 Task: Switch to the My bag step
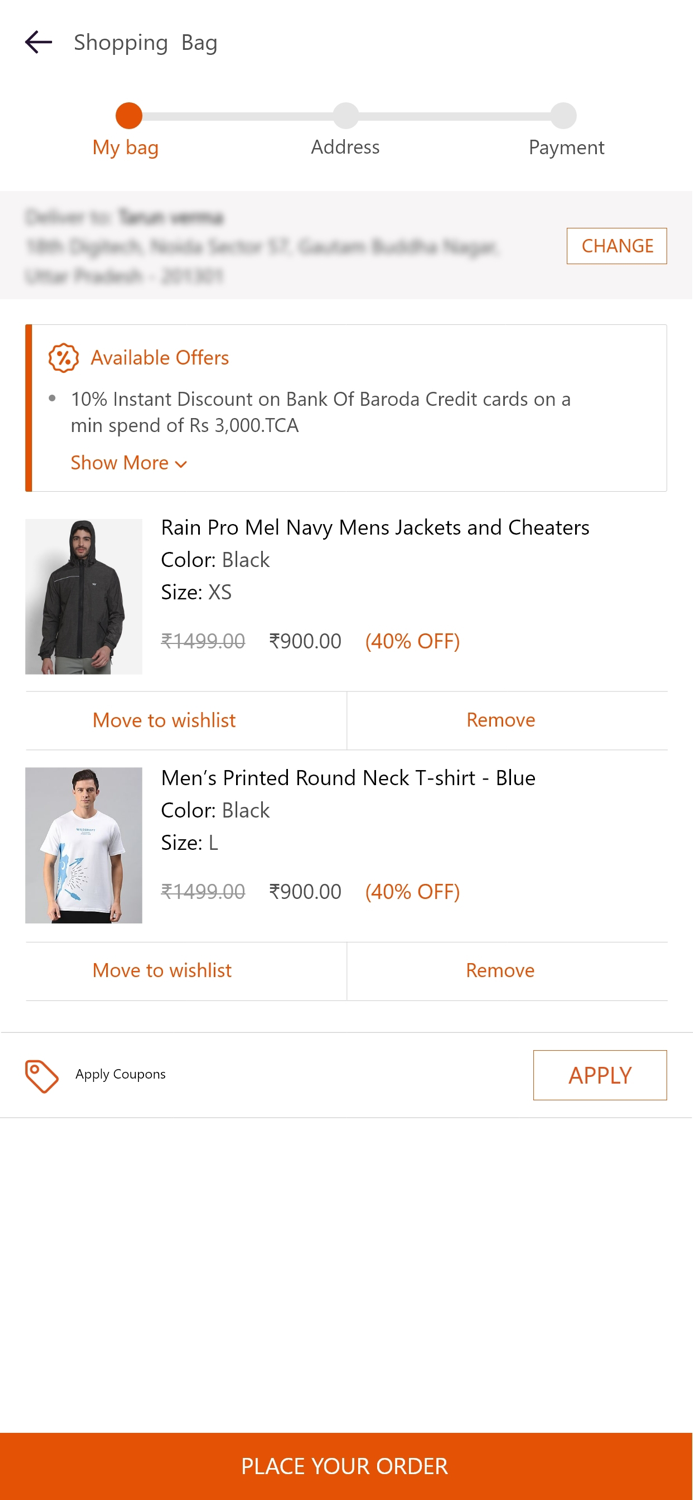125,147
